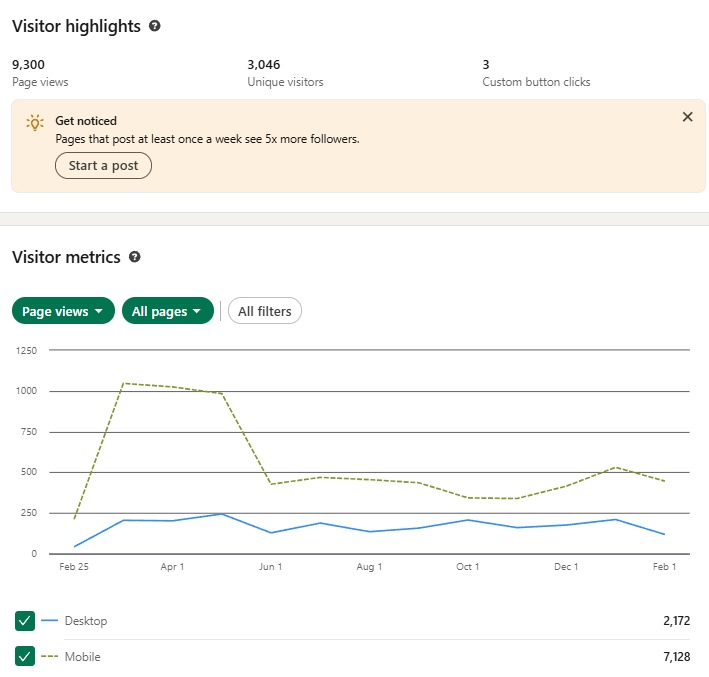The image size is (709, 677).
Task: Click the Desktop total 2,172
Action: [676, 622]
